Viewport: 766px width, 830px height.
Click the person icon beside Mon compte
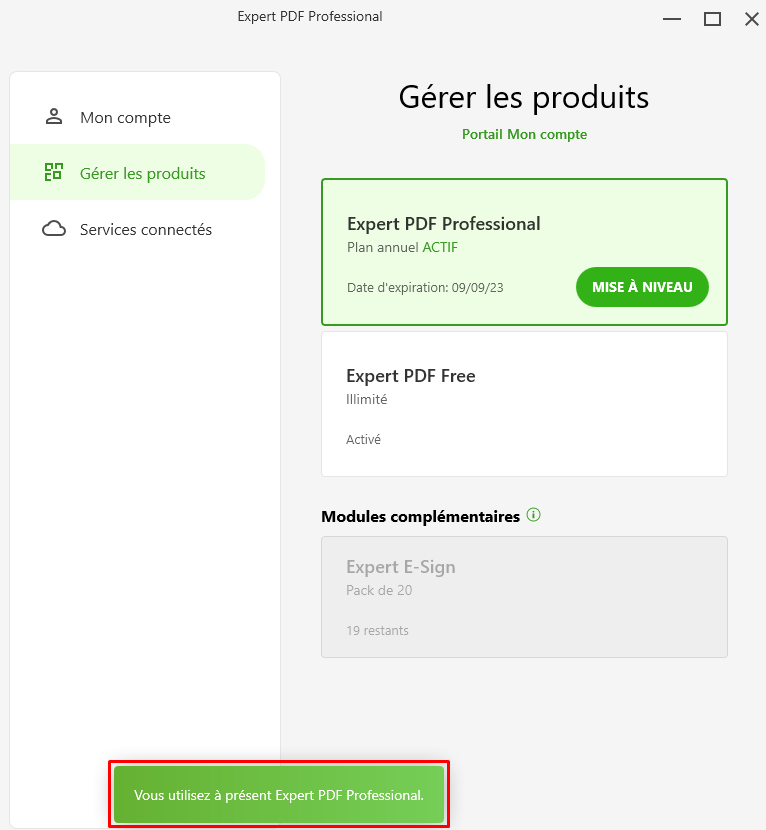click(x=54, y=116)
